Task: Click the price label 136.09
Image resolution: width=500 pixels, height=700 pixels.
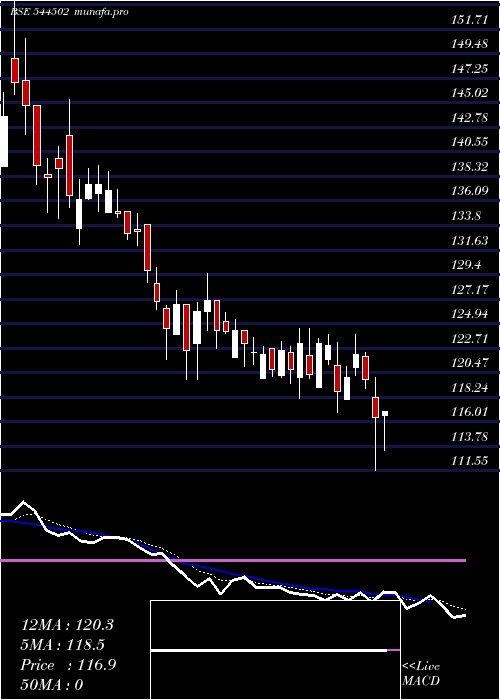Action: click(x=470, y=192)
